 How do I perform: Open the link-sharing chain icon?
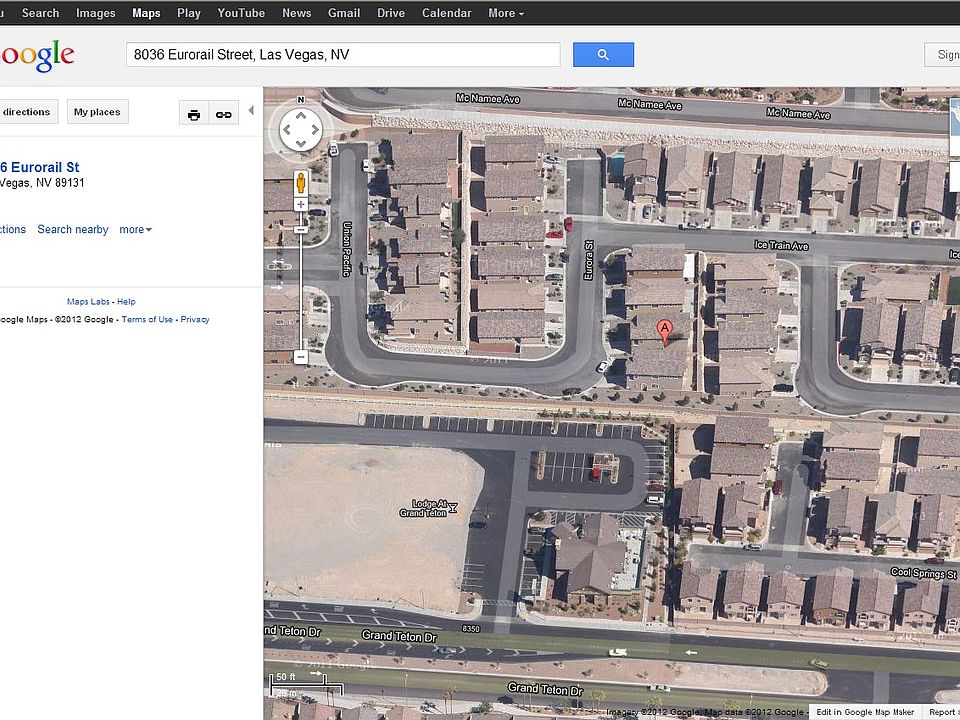click(223, 113)
